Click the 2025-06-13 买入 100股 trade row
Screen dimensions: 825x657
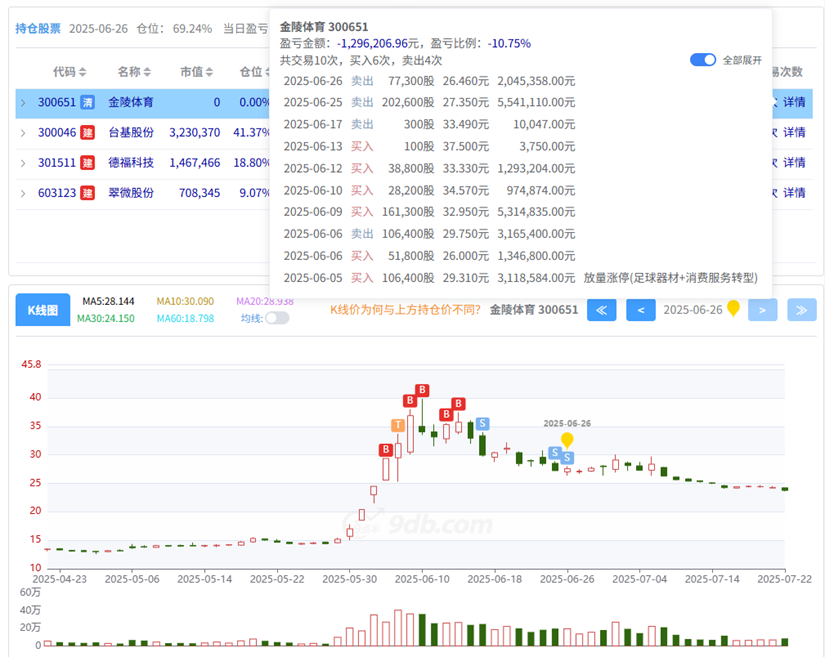point(429,146)
